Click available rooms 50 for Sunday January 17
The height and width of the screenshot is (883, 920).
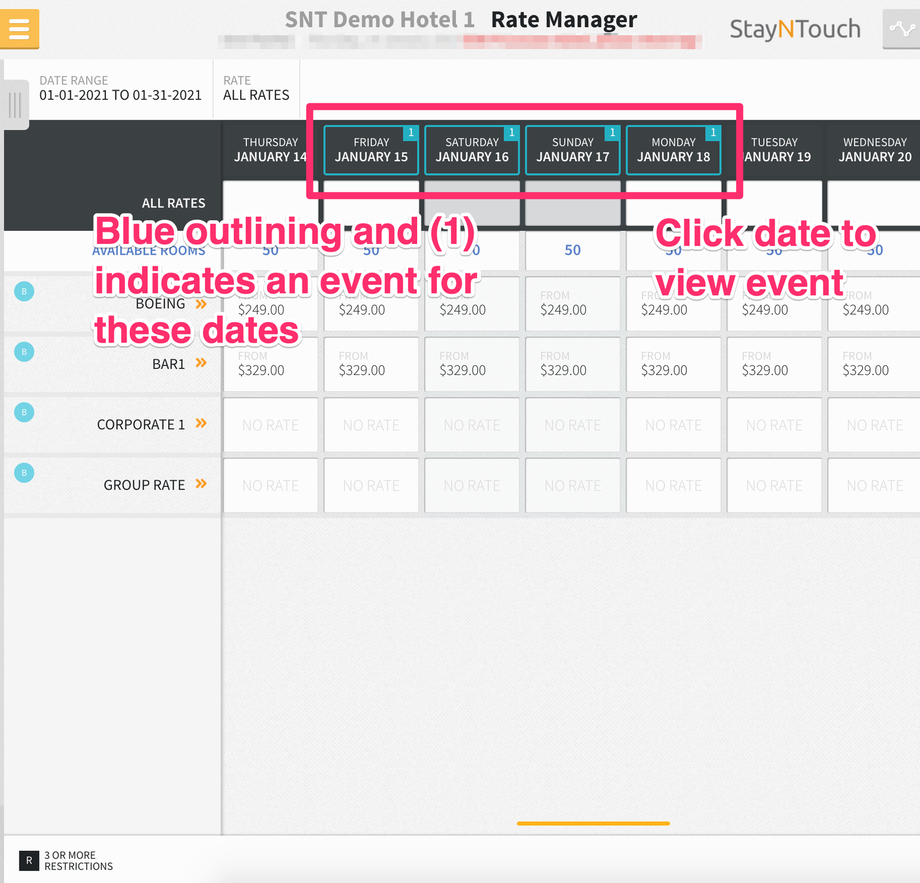573,251
